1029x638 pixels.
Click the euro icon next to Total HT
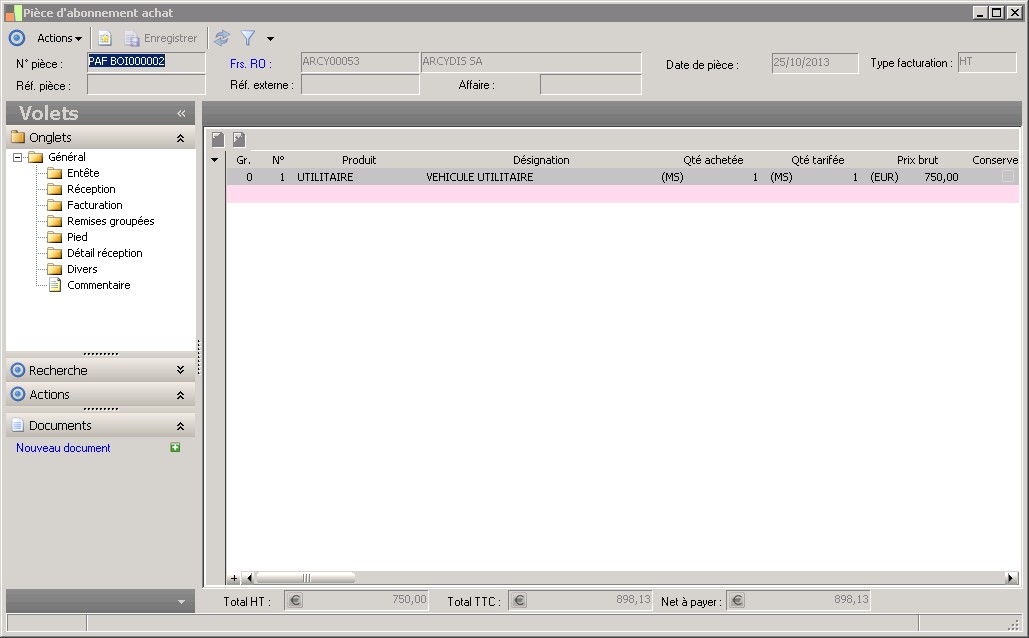tap(295, 600)
